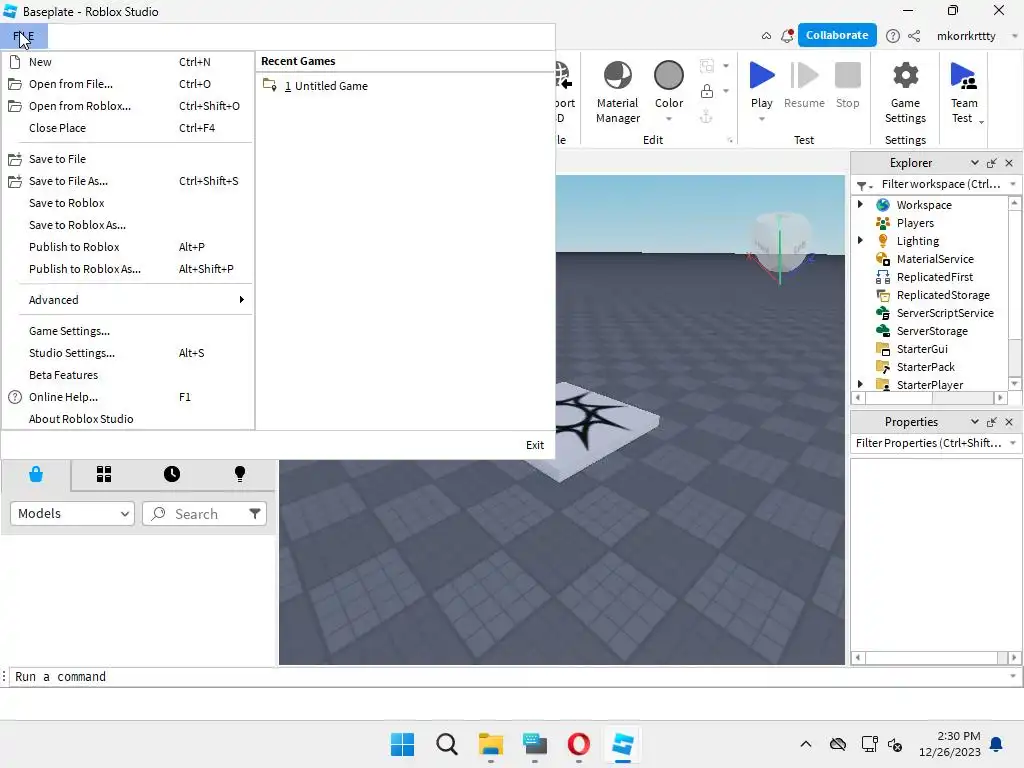Click the Run a command bar
This screenshot has width=1024, height=768.
pyautogui.click(x=509, y=677)
